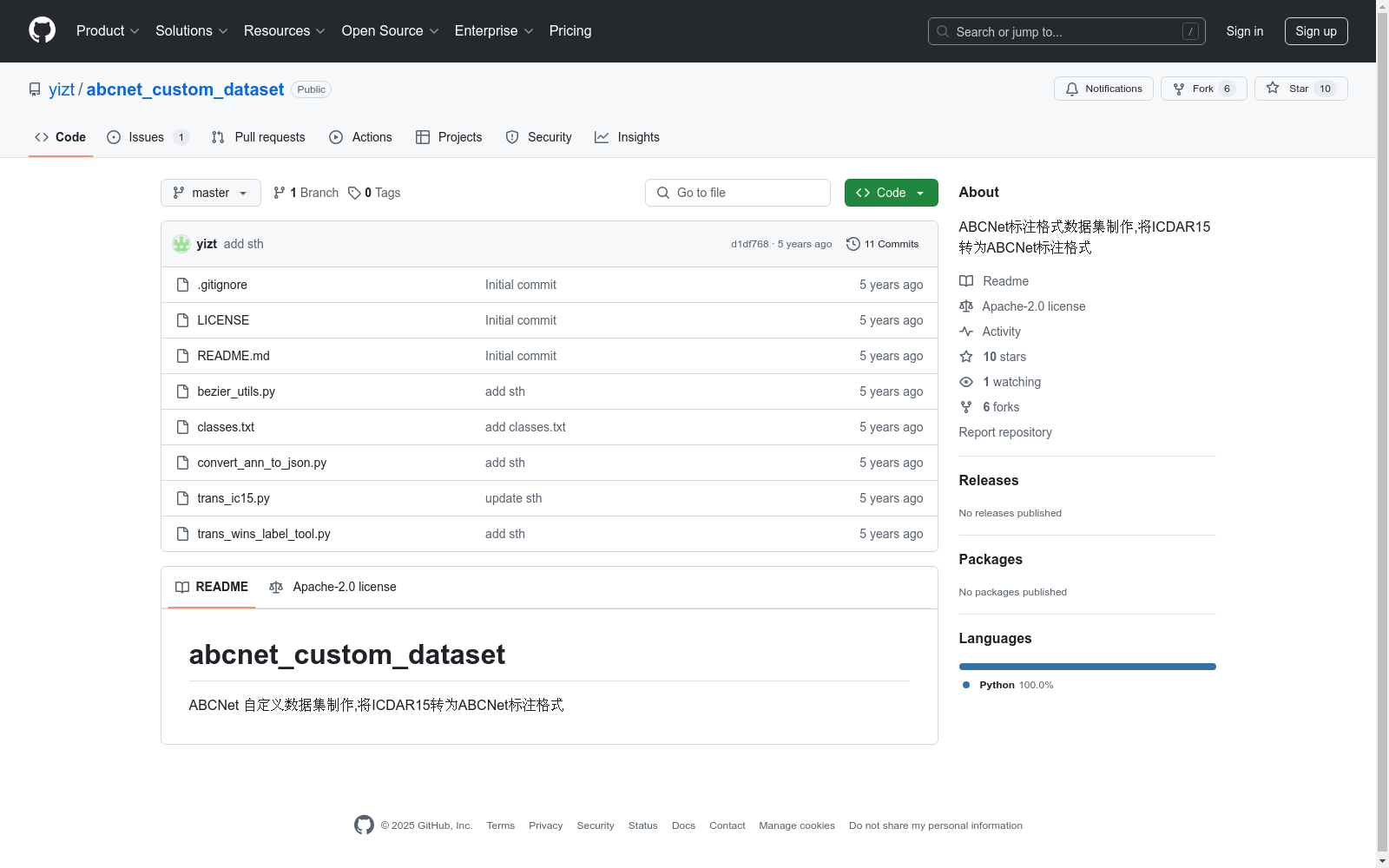Image resolution: width=1389 pixels, height=868 pixels.
Task: Open the Insights tab
Action: pyautogui.click(x=627, y=137)
